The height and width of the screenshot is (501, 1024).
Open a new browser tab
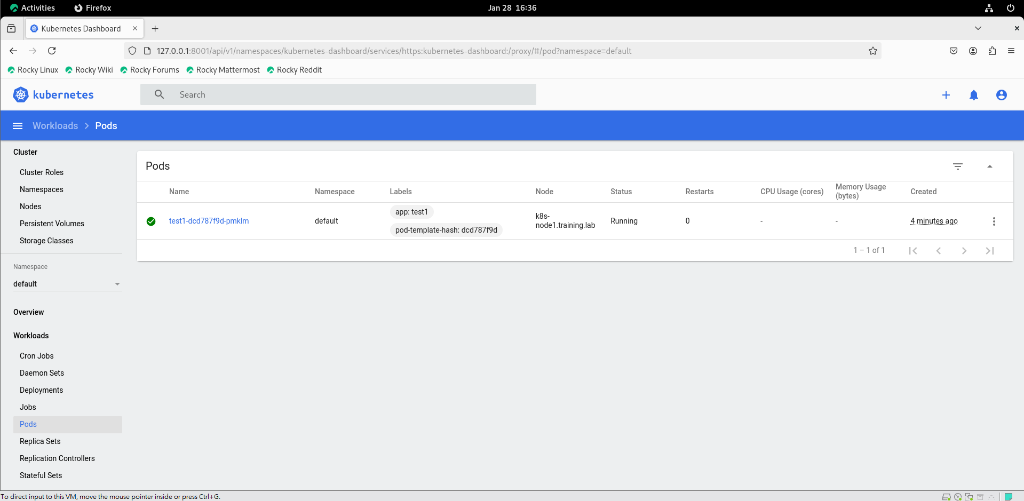click(x=155, y=29)
